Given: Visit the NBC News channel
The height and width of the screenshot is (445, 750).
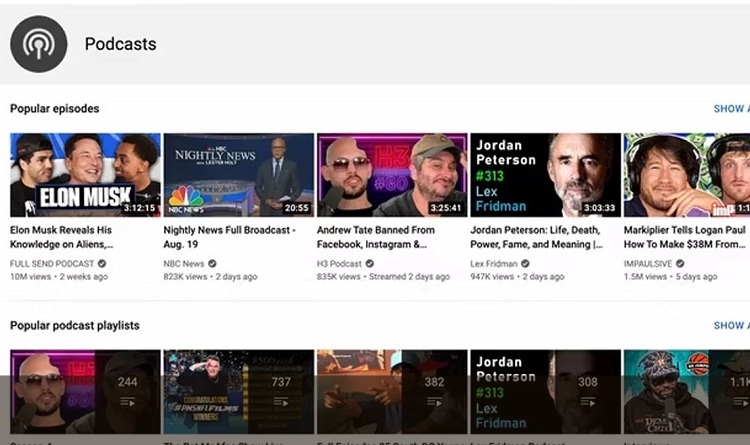Looking at the screenshot, I should (x=184, y=264).
